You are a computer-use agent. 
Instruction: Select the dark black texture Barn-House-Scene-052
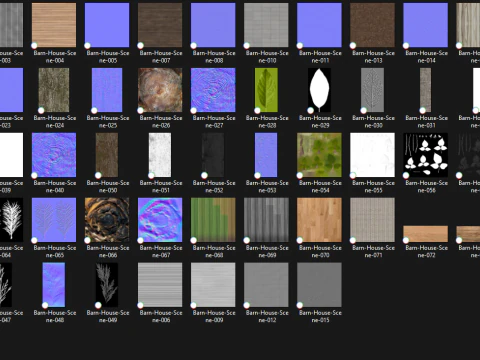[x=213, y=155]
